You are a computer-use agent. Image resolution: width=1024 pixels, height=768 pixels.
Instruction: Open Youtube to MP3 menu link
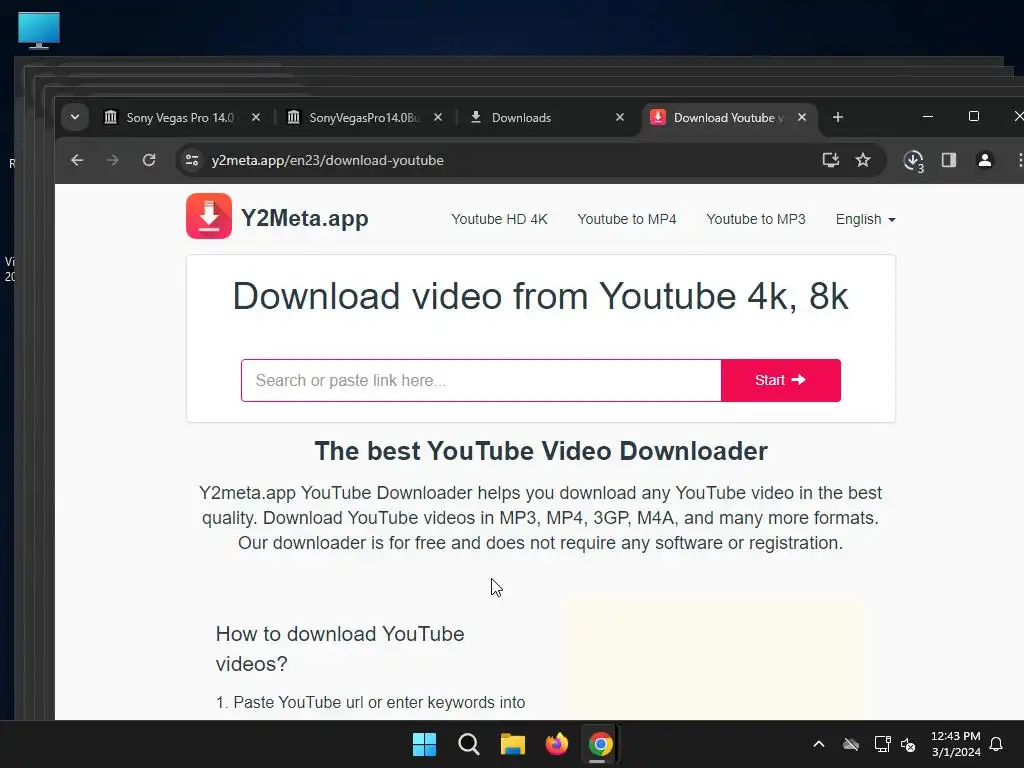point(756,219)
